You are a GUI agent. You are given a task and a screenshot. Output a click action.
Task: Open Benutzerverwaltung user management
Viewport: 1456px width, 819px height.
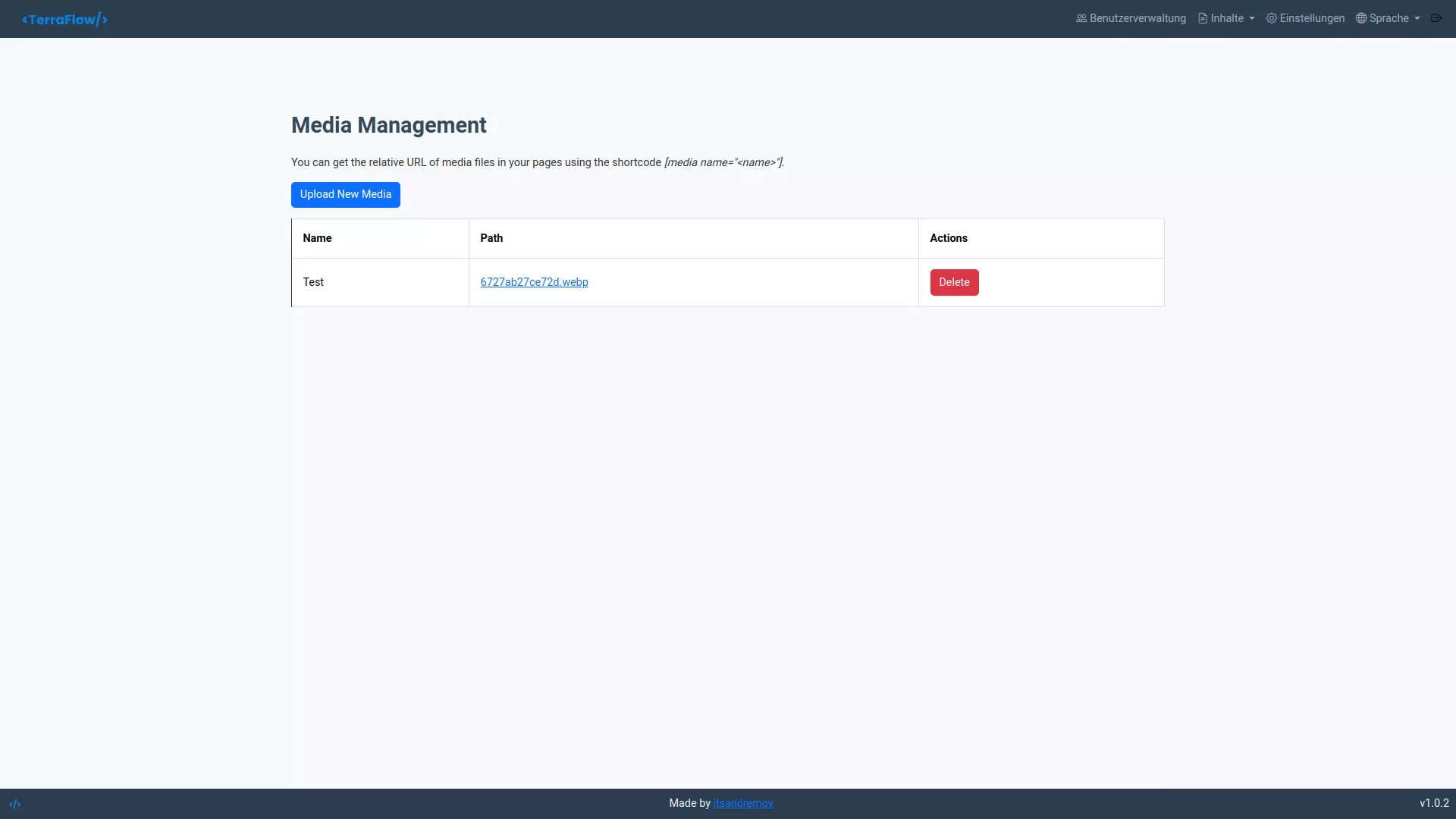1131,18
